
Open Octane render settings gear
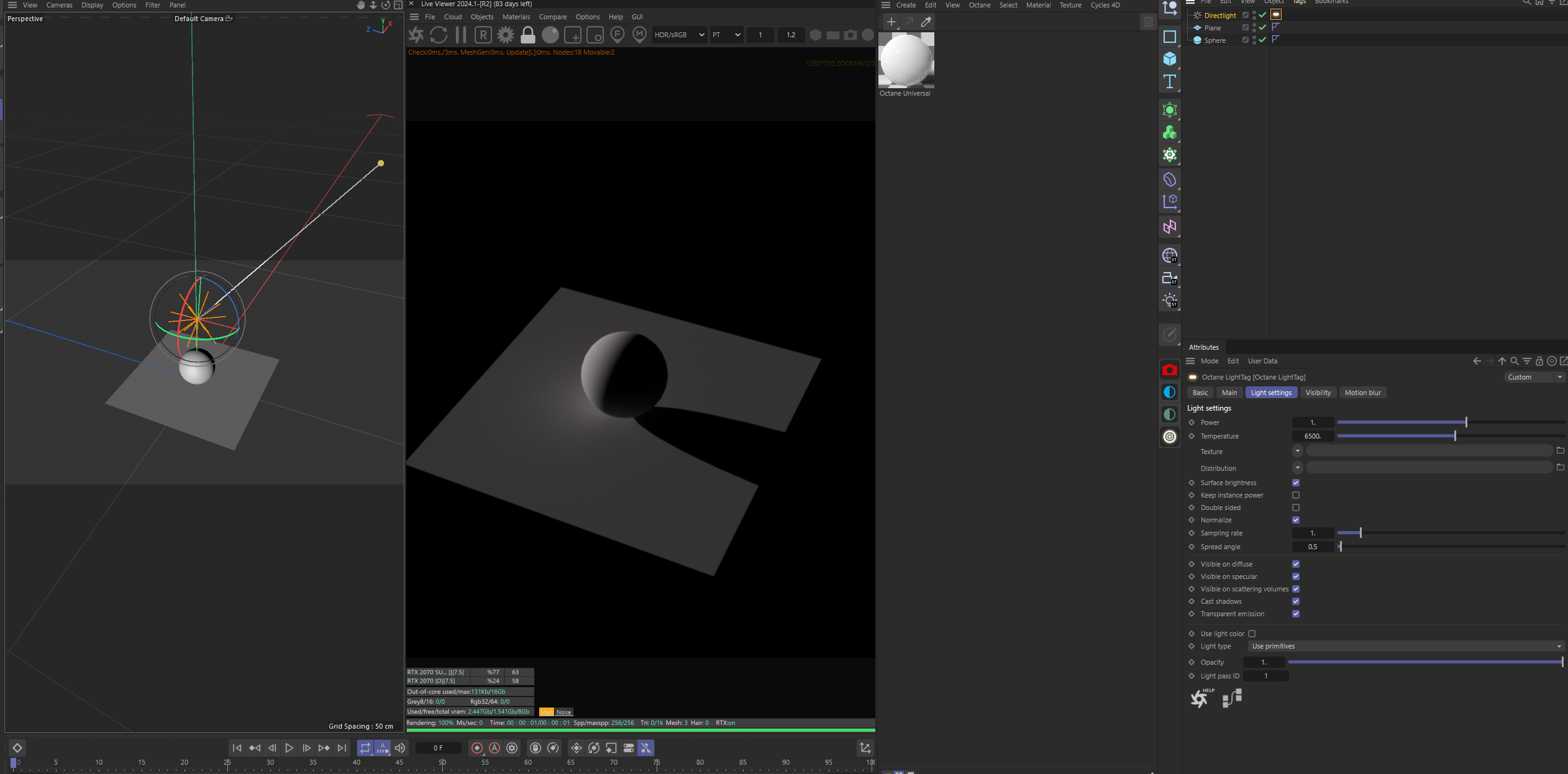506,35
